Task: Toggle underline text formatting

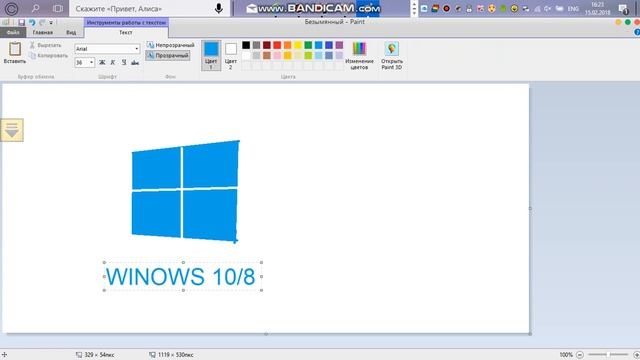Action: [x=124, y=62]
